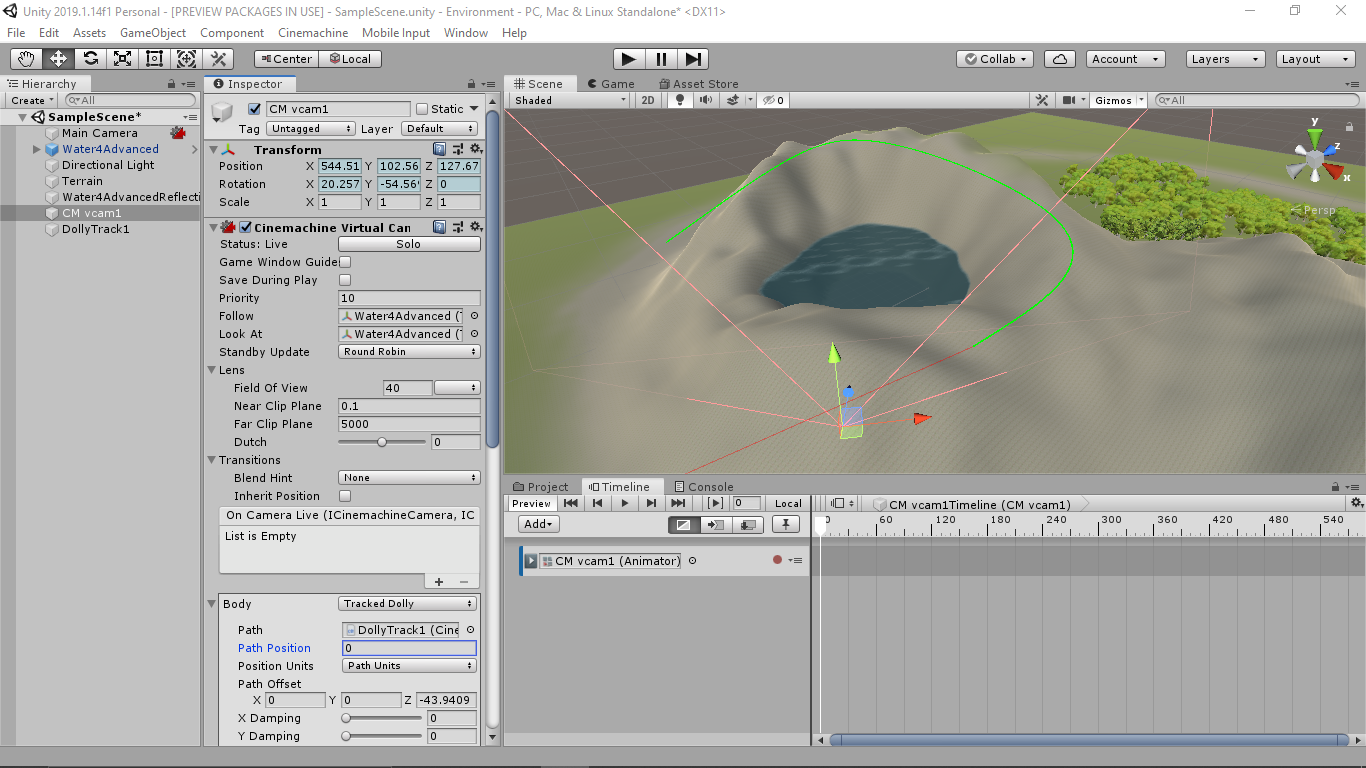The width and height of the screenshot is (1366, 768).
Task: Expand the Water4Advanced hierarchy item
Action: point(37,149)
